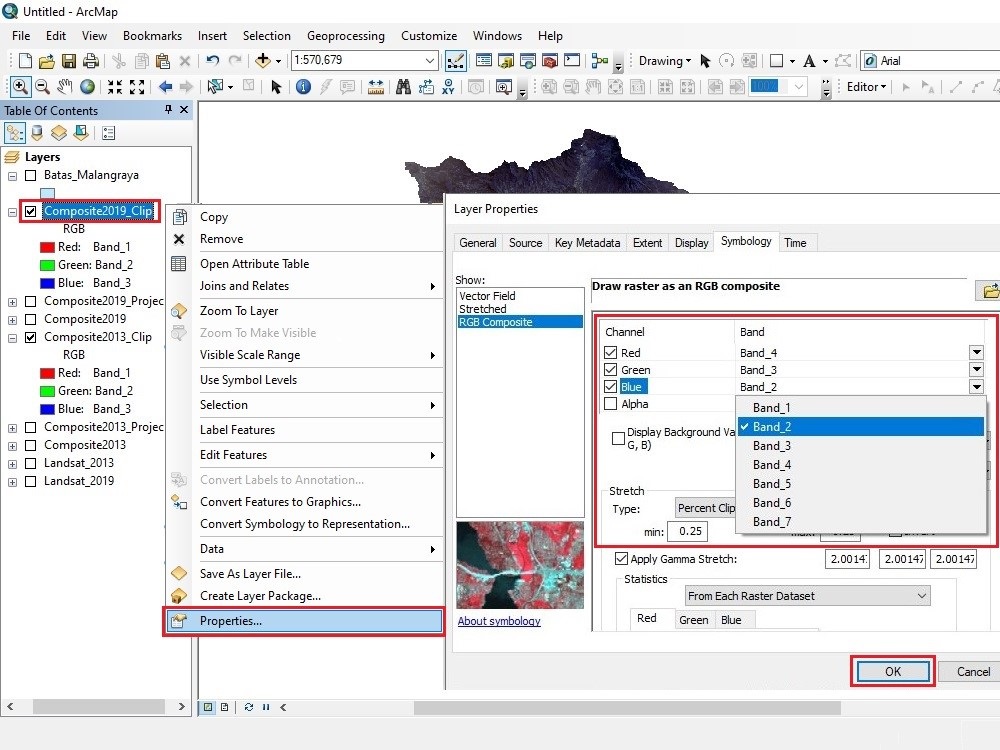Click List By Drawing Order icon
The width and height of the screenshot is (1000, 750).
(x=15, y=133)
